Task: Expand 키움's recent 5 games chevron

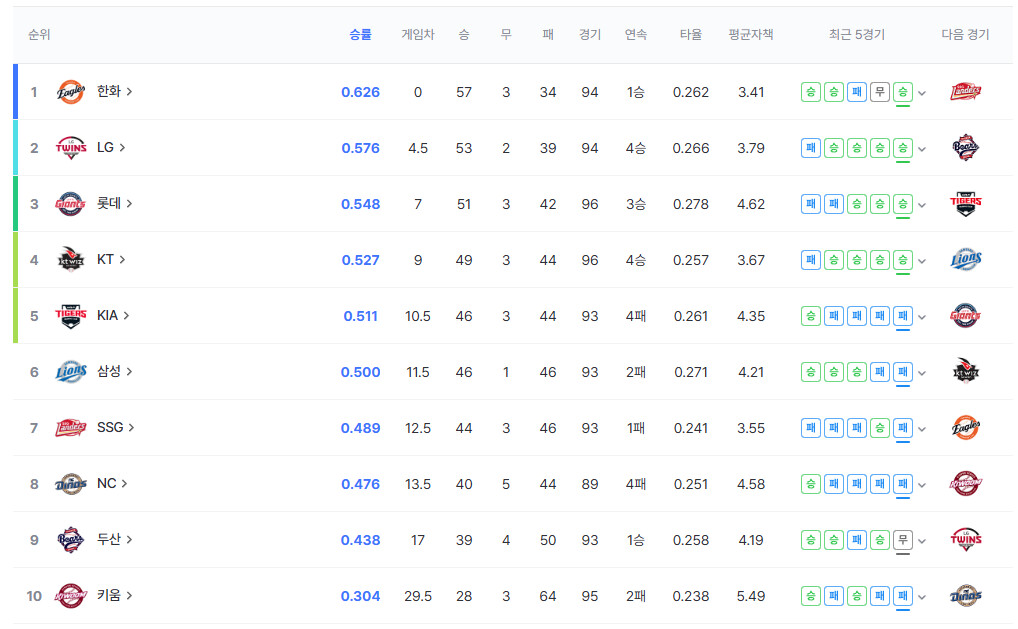Action: click(922, 597)
